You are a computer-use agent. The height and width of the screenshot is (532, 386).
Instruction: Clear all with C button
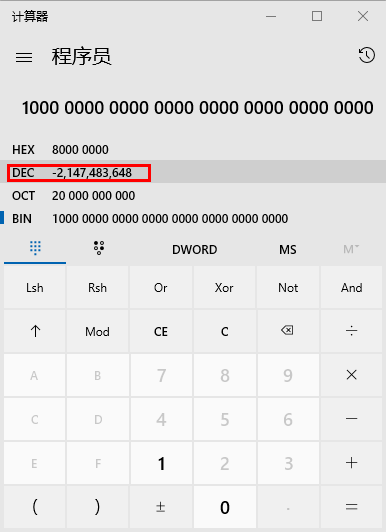(225, 331)
